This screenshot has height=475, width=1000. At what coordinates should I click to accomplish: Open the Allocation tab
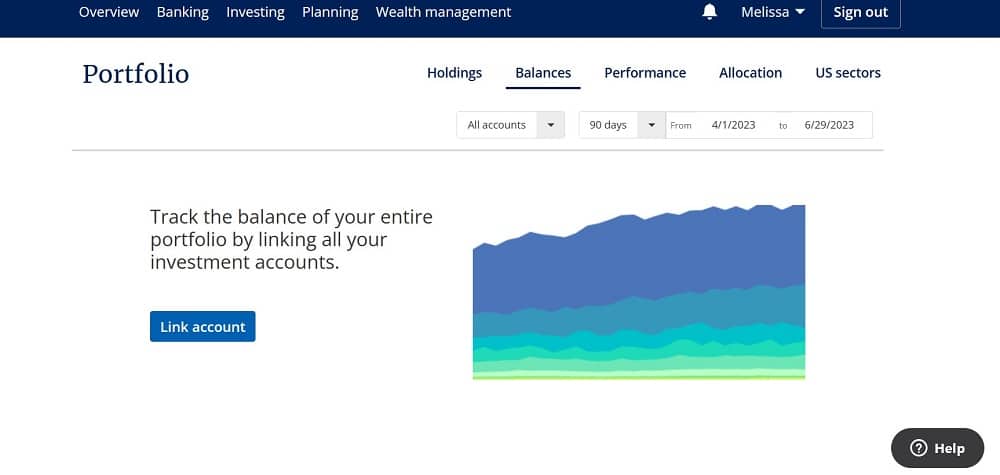[x=750, y=73]
